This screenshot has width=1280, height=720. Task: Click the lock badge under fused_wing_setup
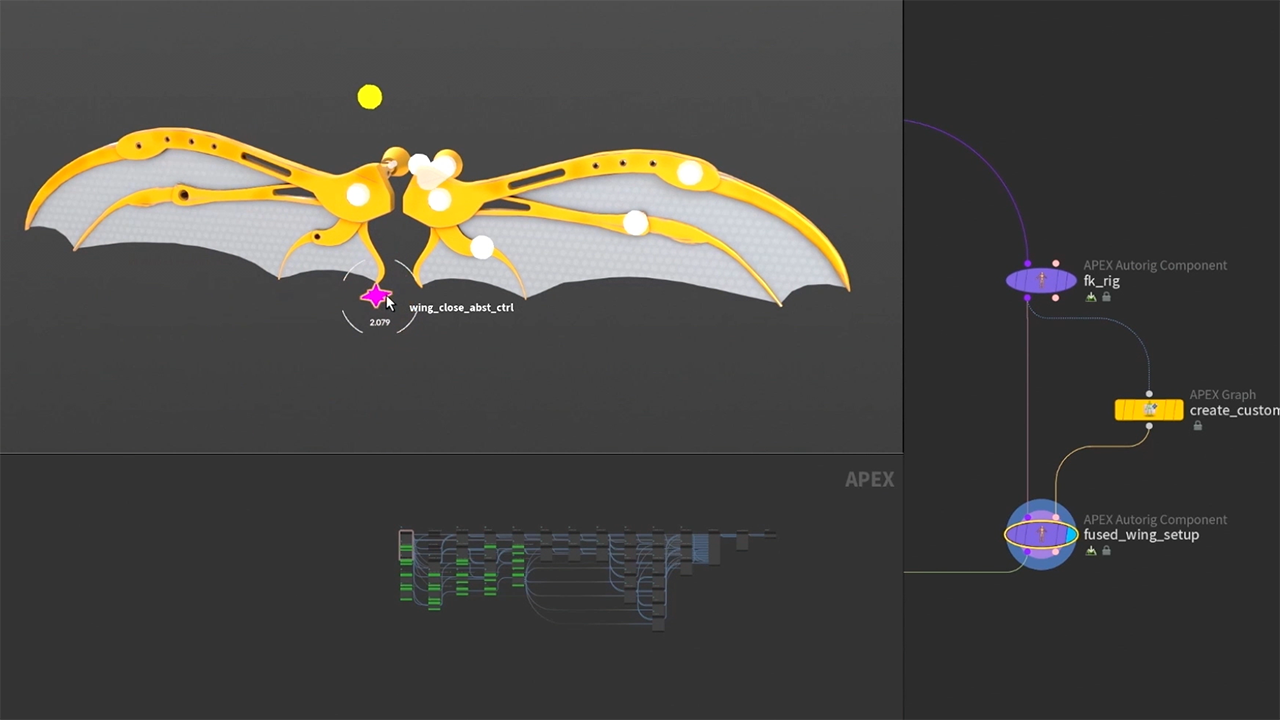(x=1106, y=551)
